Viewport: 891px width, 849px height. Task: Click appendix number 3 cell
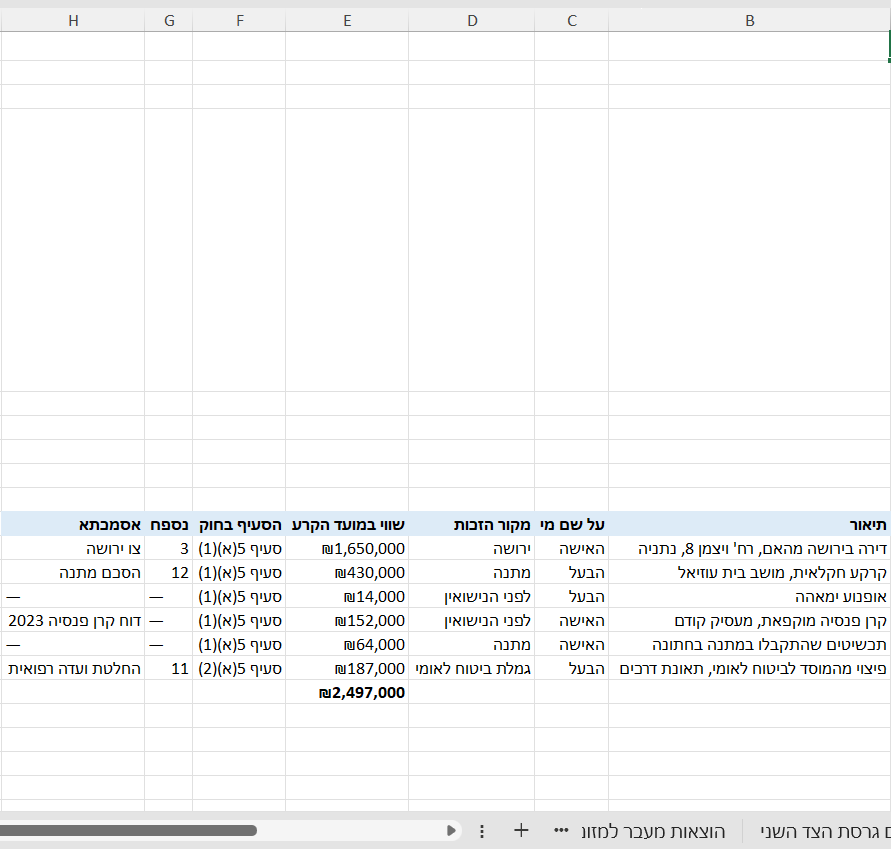point(169,548)
